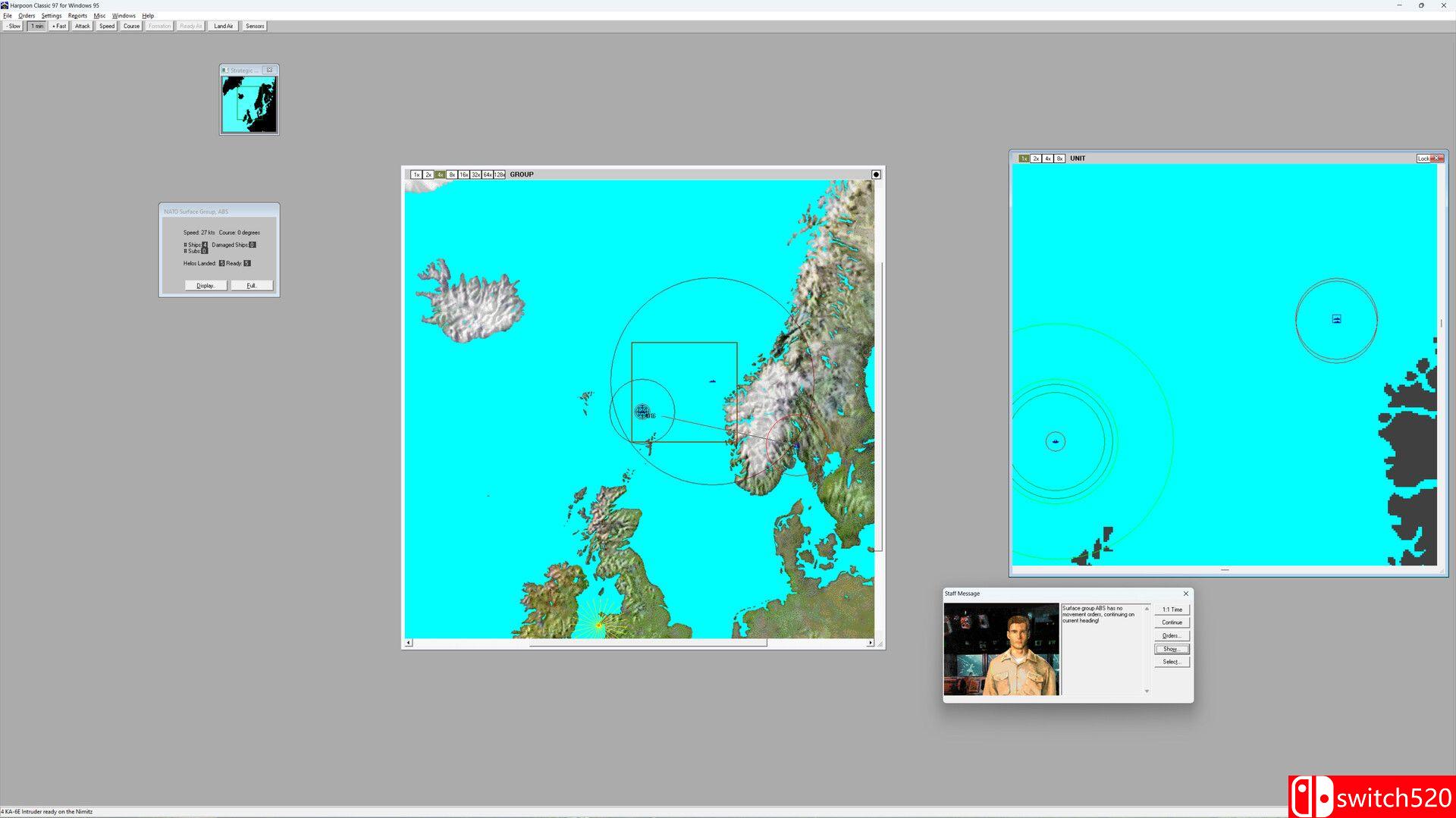1456x818 pixels.
Task: Click the Course toolbar button
Action: coord(130,26)
